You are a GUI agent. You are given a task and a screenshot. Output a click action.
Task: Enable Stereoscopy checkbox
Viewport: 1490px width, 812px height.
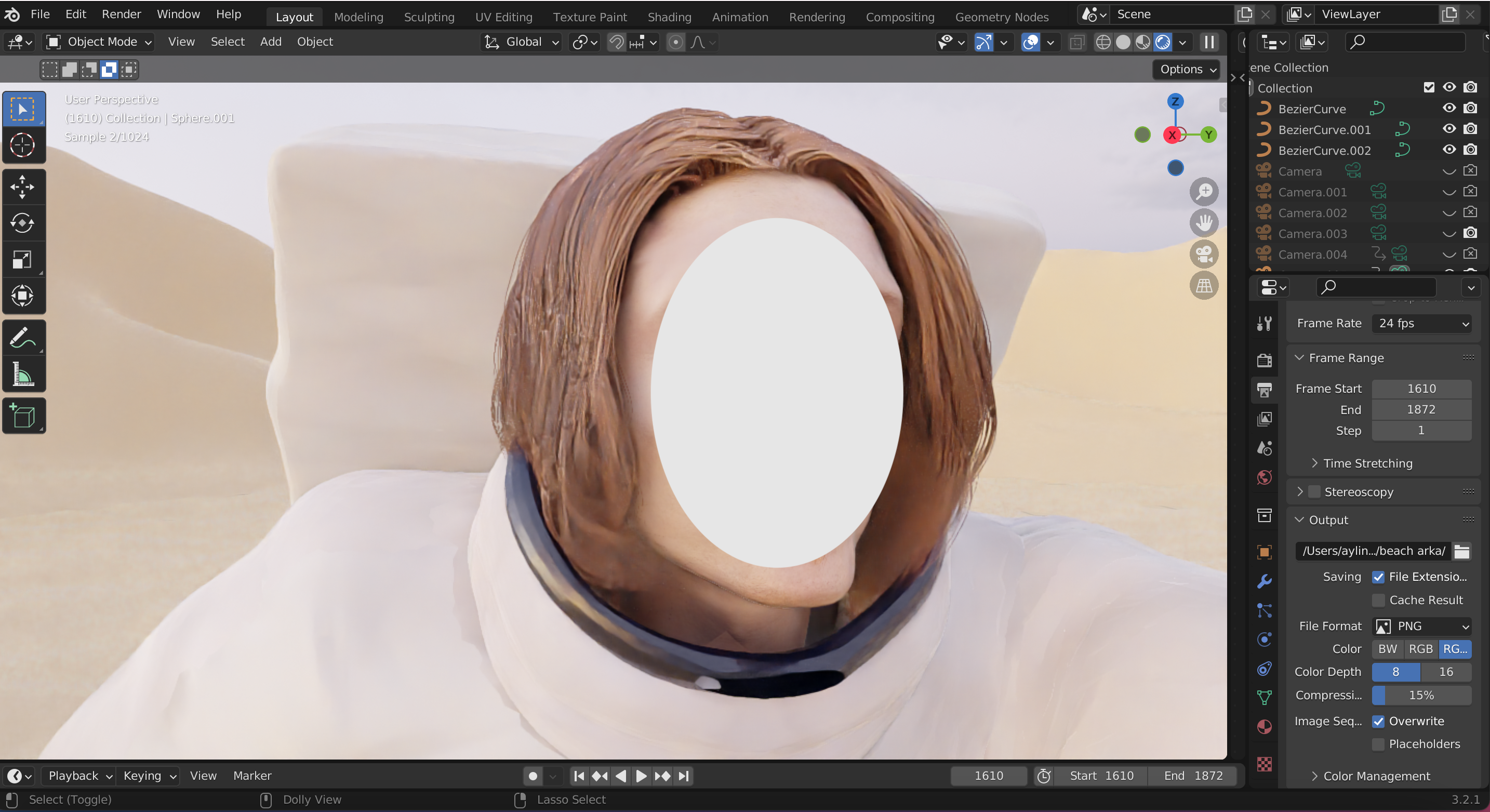pyautogui.click(x=1314, y=491)
